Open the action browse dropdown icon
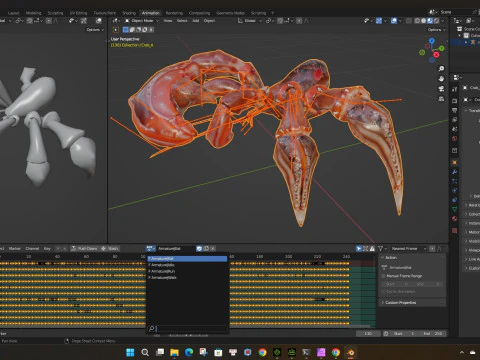 pos(151,249)
